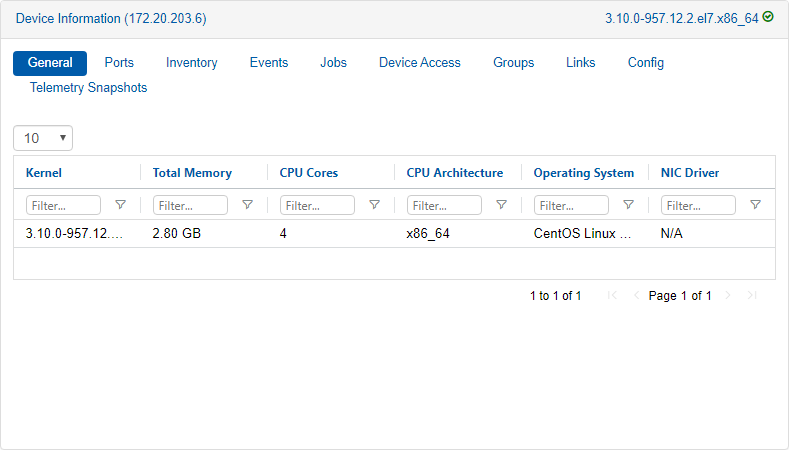Screen dimensions: 789x450
Task: Go to the first page arrow
Action: click(x=612, y=296)
